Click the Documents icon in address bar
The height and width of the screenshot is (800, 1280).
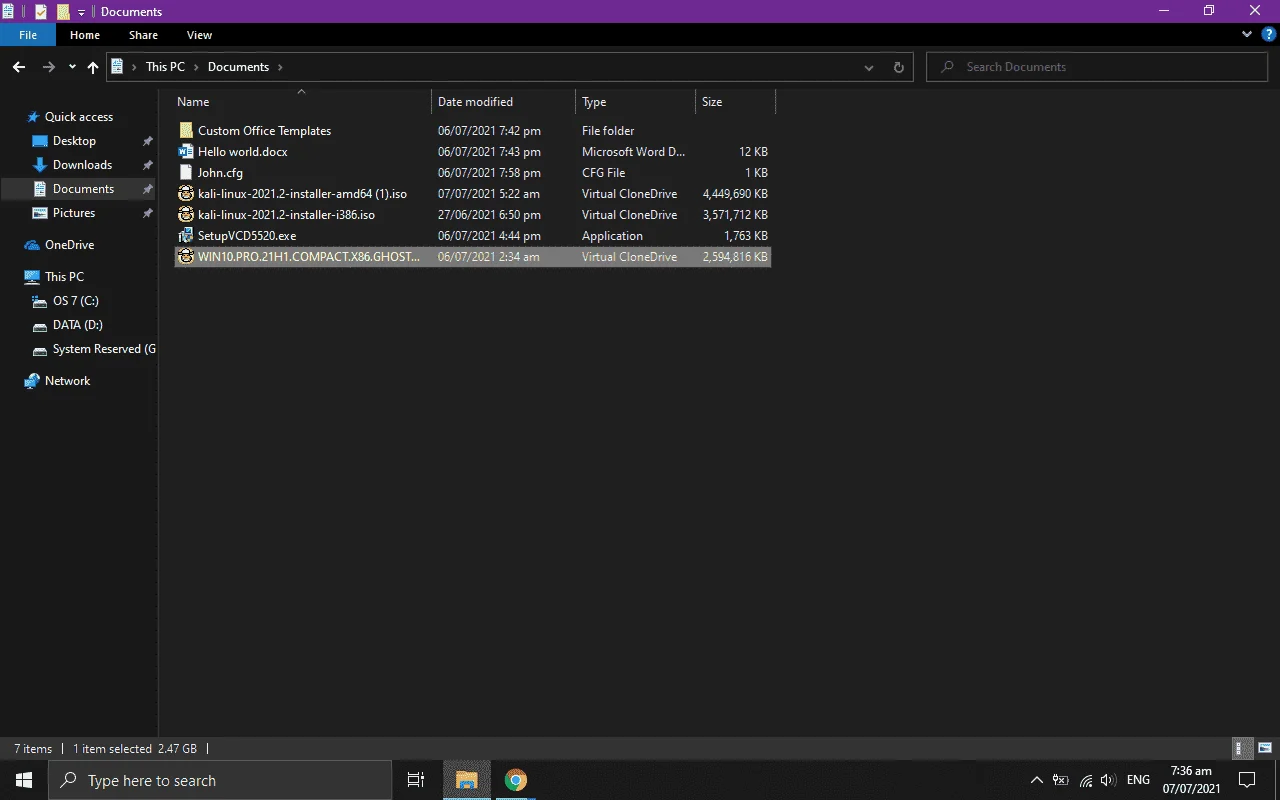(118, 67)
